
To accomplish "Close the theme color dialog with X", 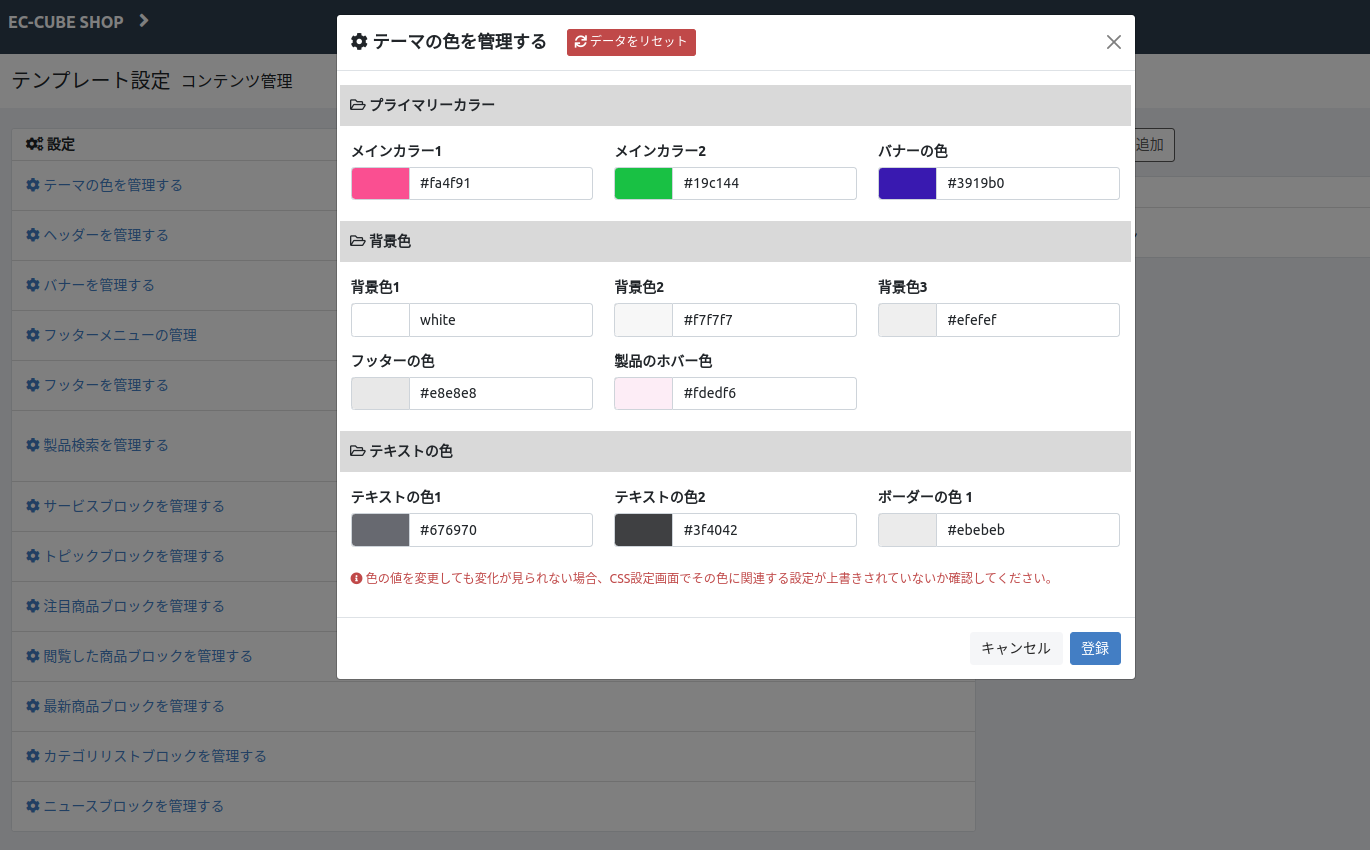I will click(1113, 42).
